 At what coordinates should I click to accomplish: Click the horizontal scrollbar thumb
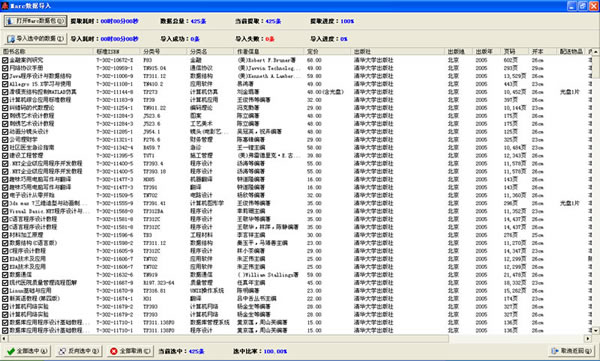228,338
